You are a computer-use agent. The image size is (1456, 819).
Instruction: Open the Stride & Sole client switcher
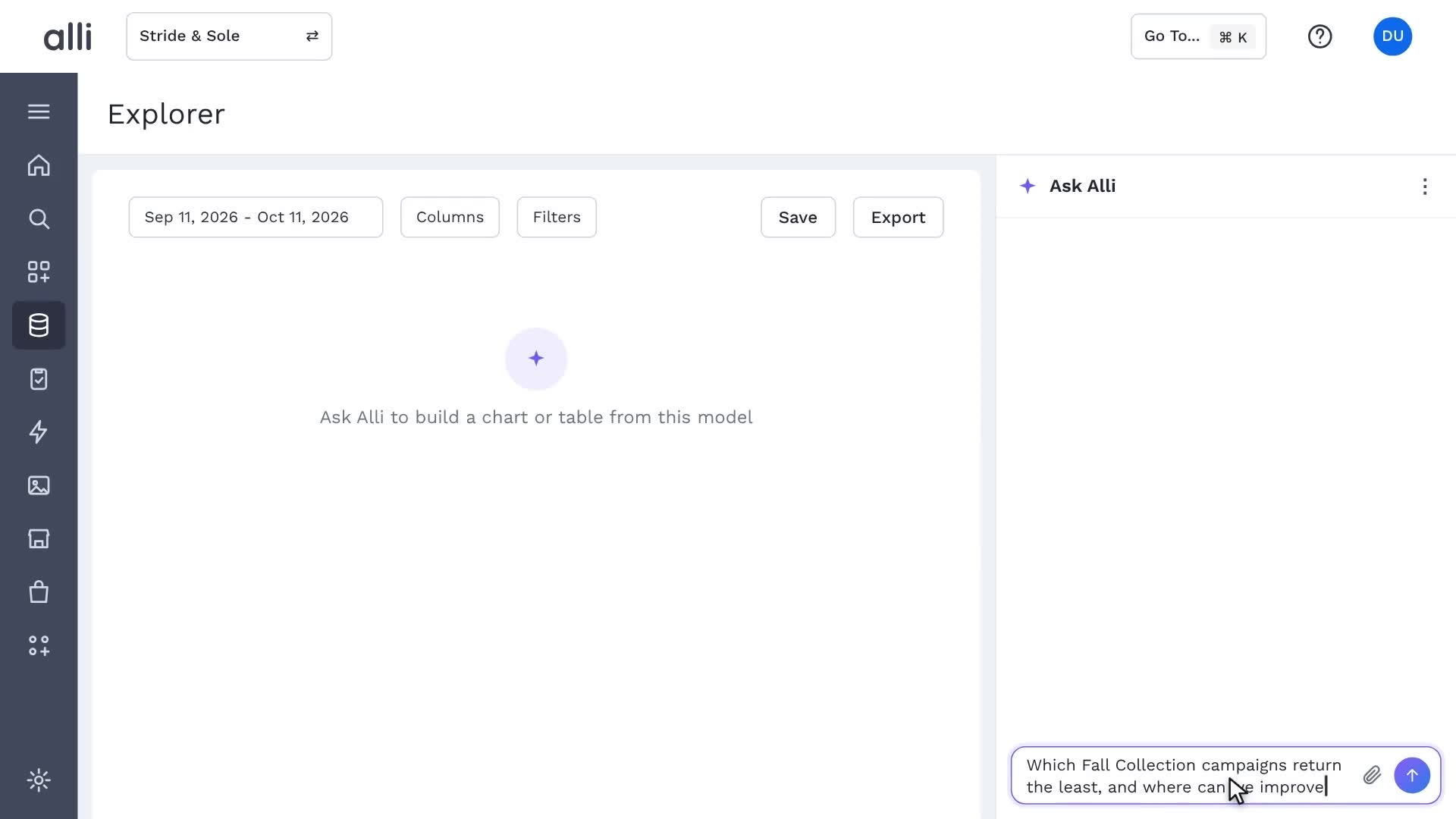point(229,36)
